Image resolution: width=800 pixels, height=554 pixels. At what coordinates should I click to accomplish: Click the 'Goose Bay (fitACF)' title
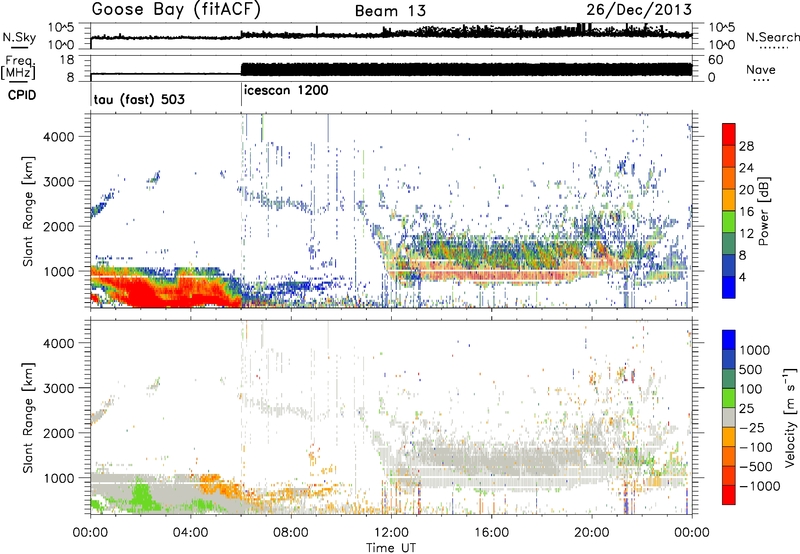point(176,10)
